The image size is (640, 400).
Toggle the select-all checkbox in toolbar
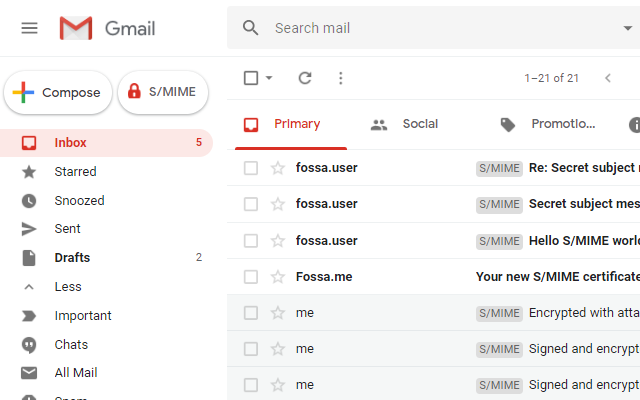point(251,78)
